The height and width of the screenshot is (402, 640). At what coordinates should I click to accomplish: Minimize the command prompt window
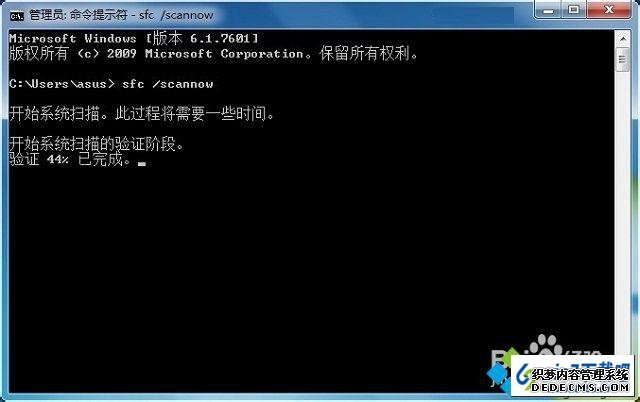point(549,10)
